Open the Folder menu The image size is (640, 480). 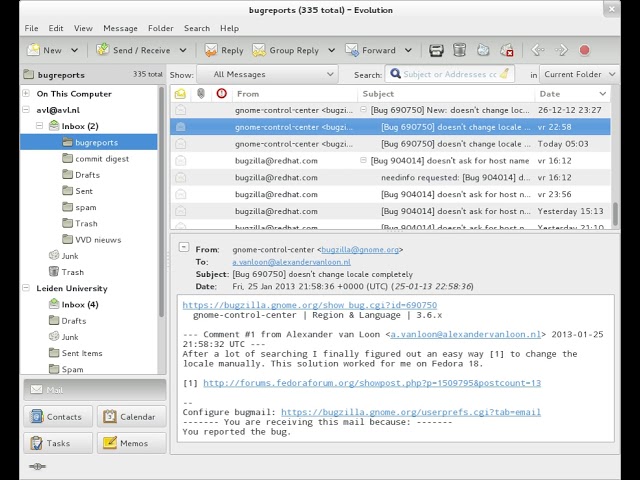(160, 28)
